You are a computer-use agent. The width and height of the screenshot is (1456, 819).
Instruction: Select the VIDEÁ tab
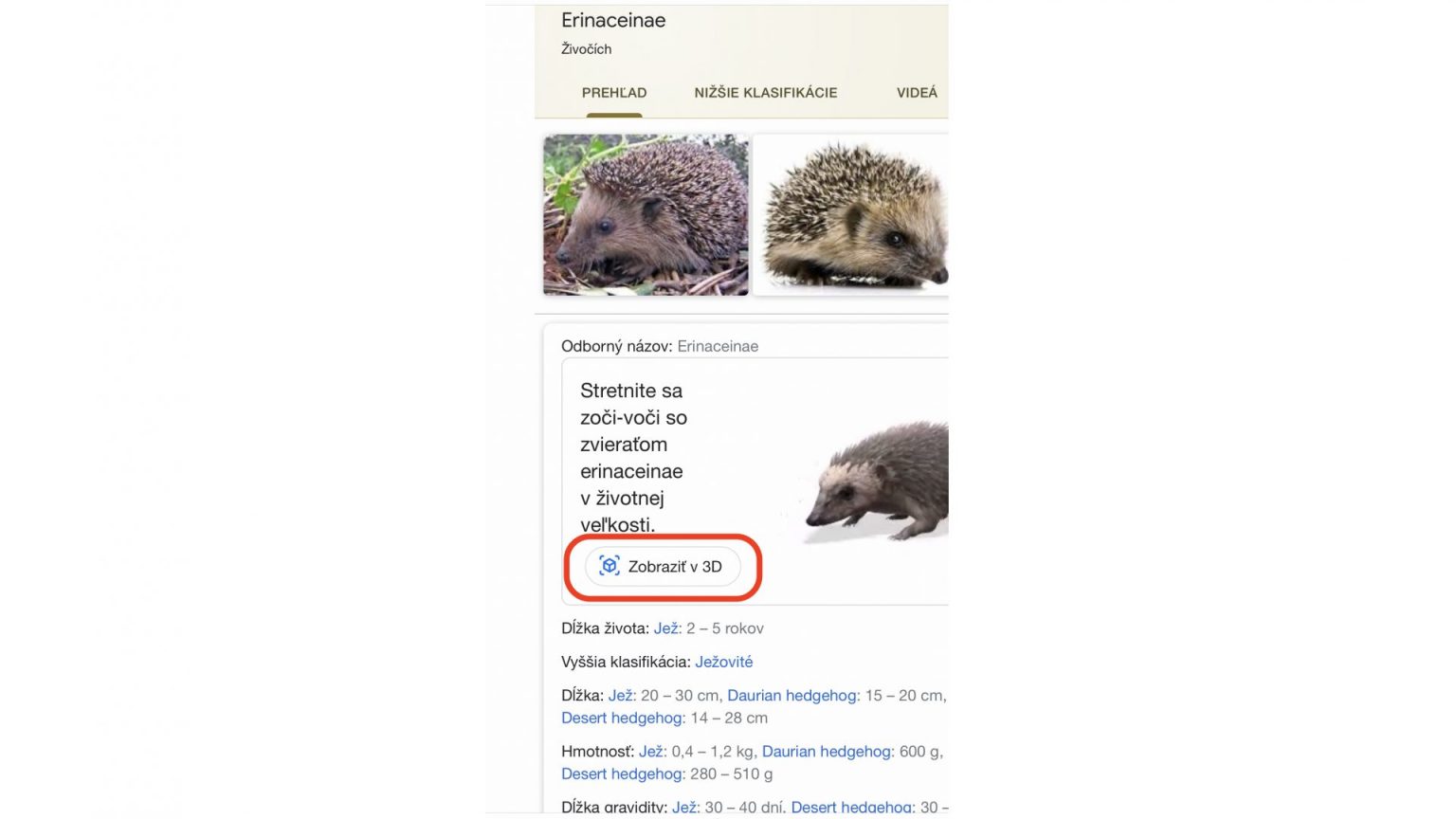tap(917, 92)
